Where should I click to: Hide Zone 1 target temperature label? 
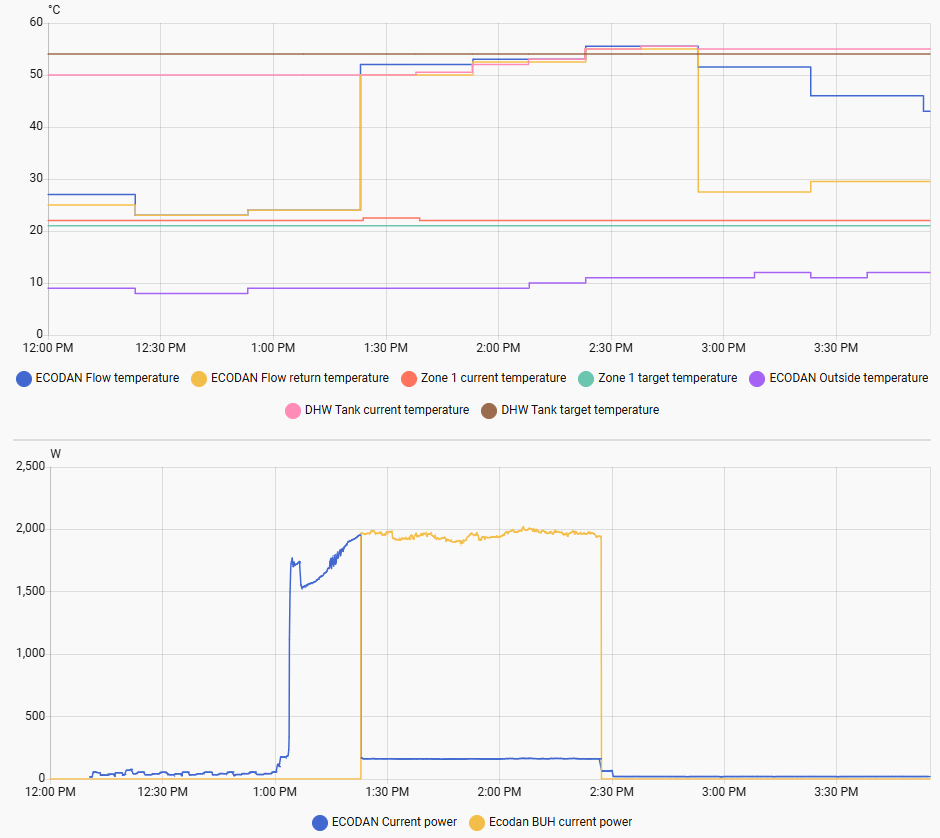667,378
